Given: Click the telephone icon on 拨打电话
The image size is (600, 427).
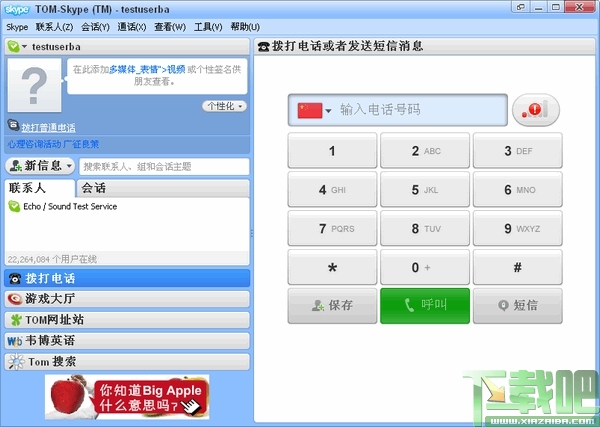Looking at the screenshot, I should tap(15, 279).
